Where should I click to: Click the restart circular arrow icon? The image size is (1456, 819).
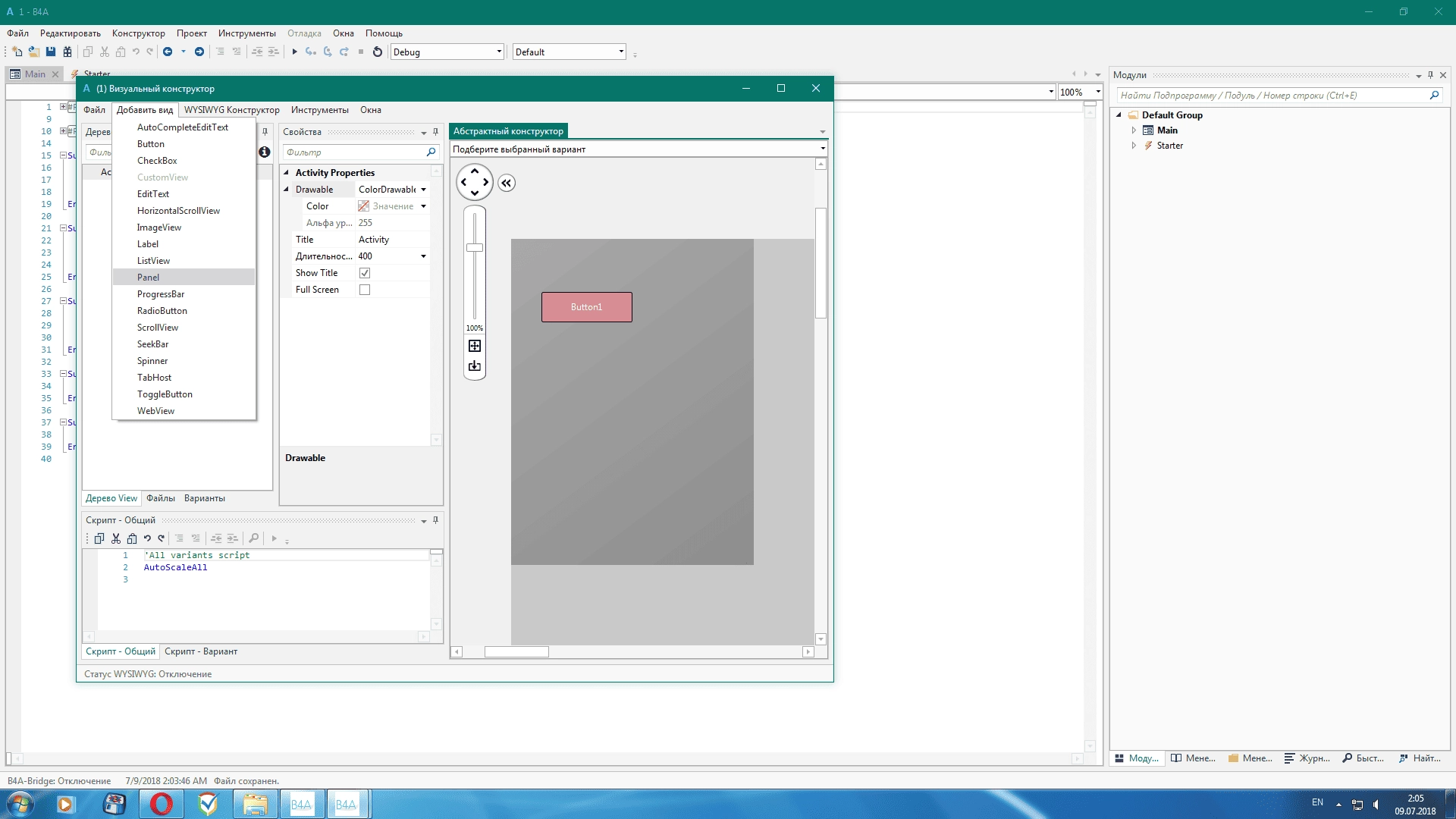(378, 52)
